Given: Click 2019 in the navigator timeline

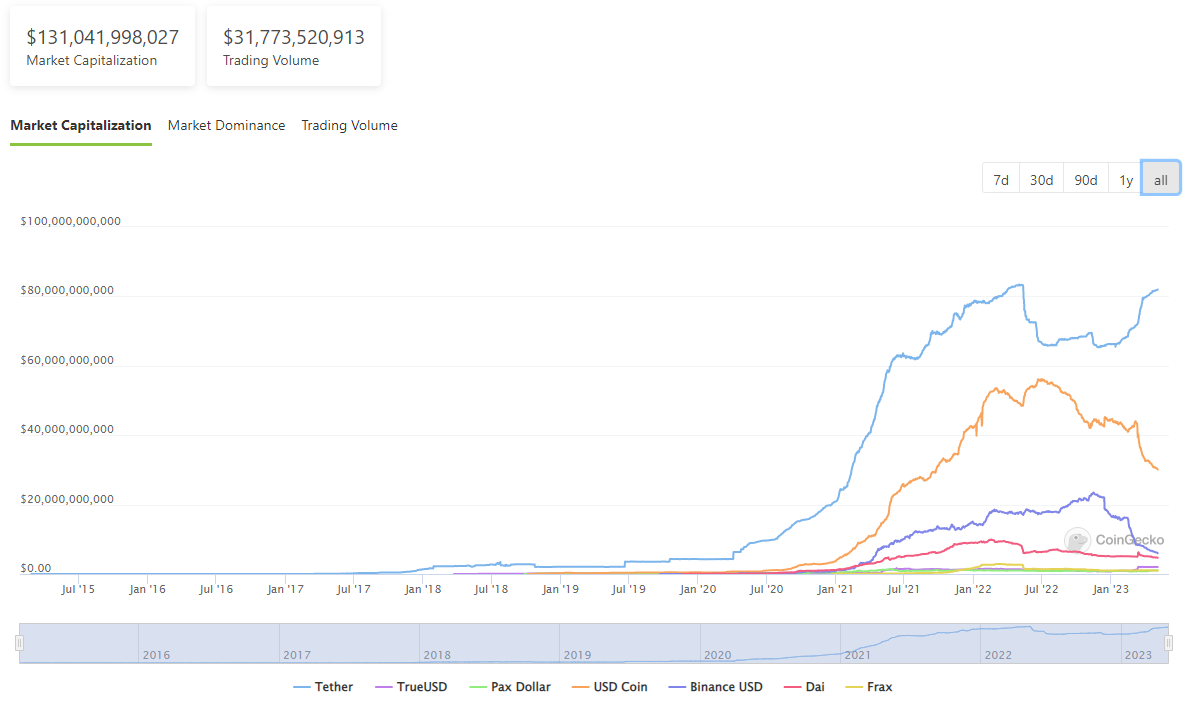Looking at the screenshot, I should [577, 655].
